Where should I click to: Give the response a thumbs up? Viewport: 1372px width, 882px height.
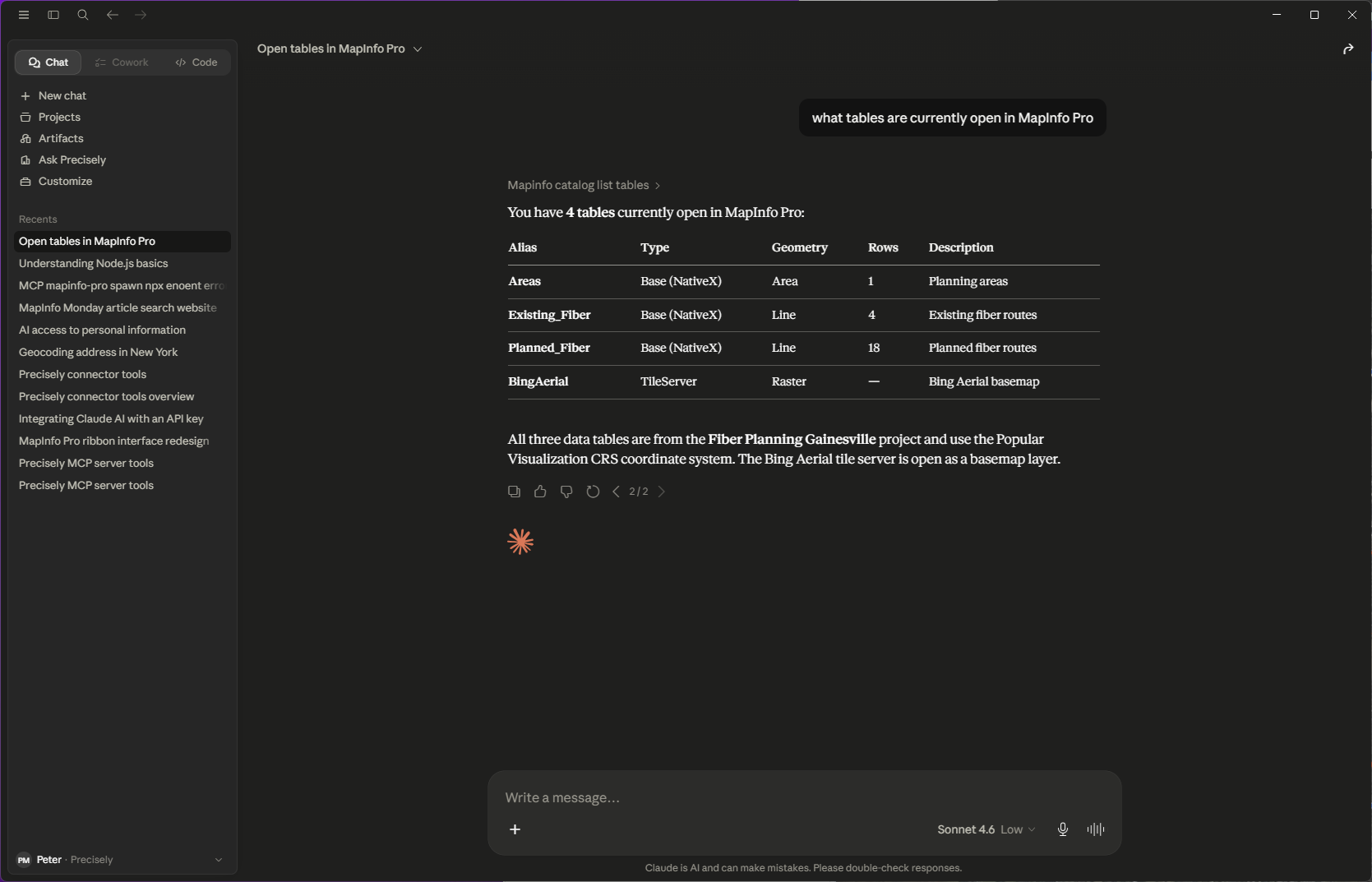540,492
